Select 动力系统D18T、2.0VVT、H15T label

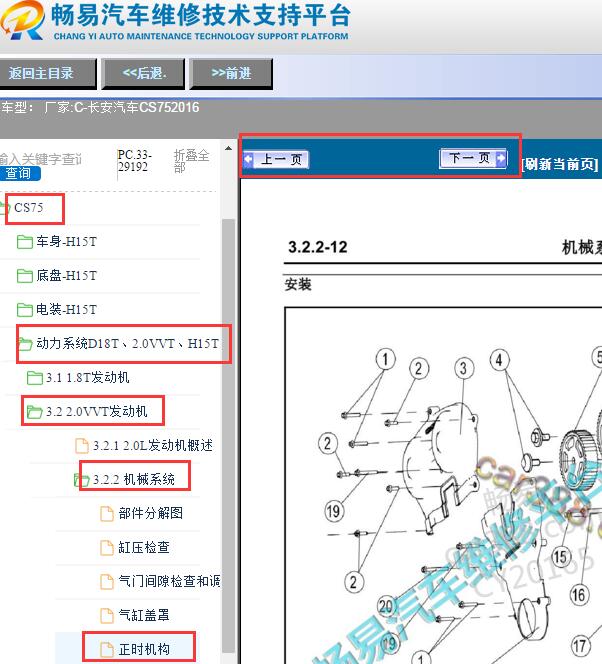(127, 343)
